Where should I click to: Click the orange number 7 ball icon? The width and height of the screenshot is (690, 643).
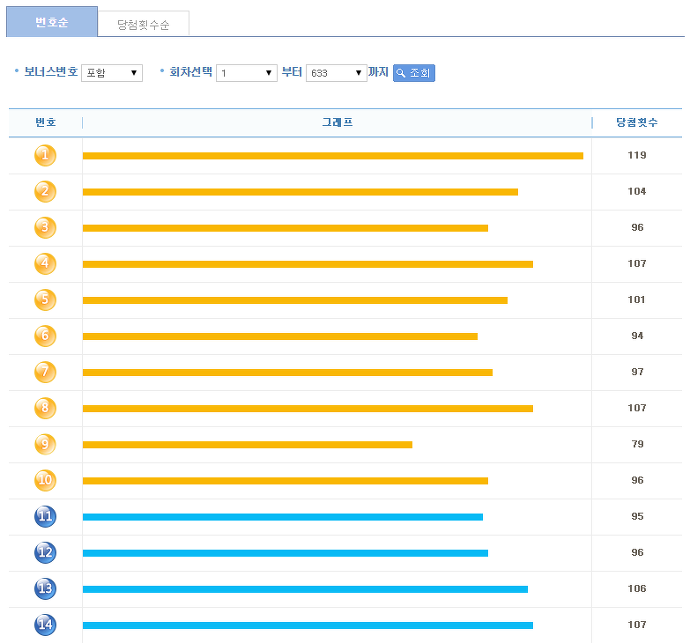pyautogui.click(x=45, y=372)
